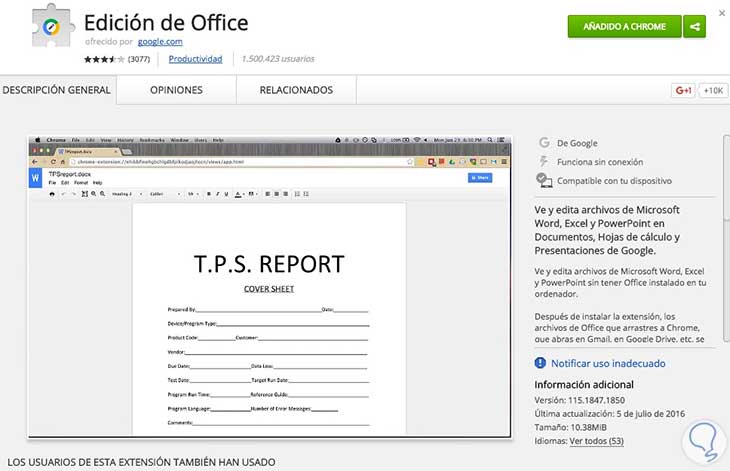The height and width of the screenshot is (471, 730).
Task: Click the Edición de Office title
Action: [166, 22]
